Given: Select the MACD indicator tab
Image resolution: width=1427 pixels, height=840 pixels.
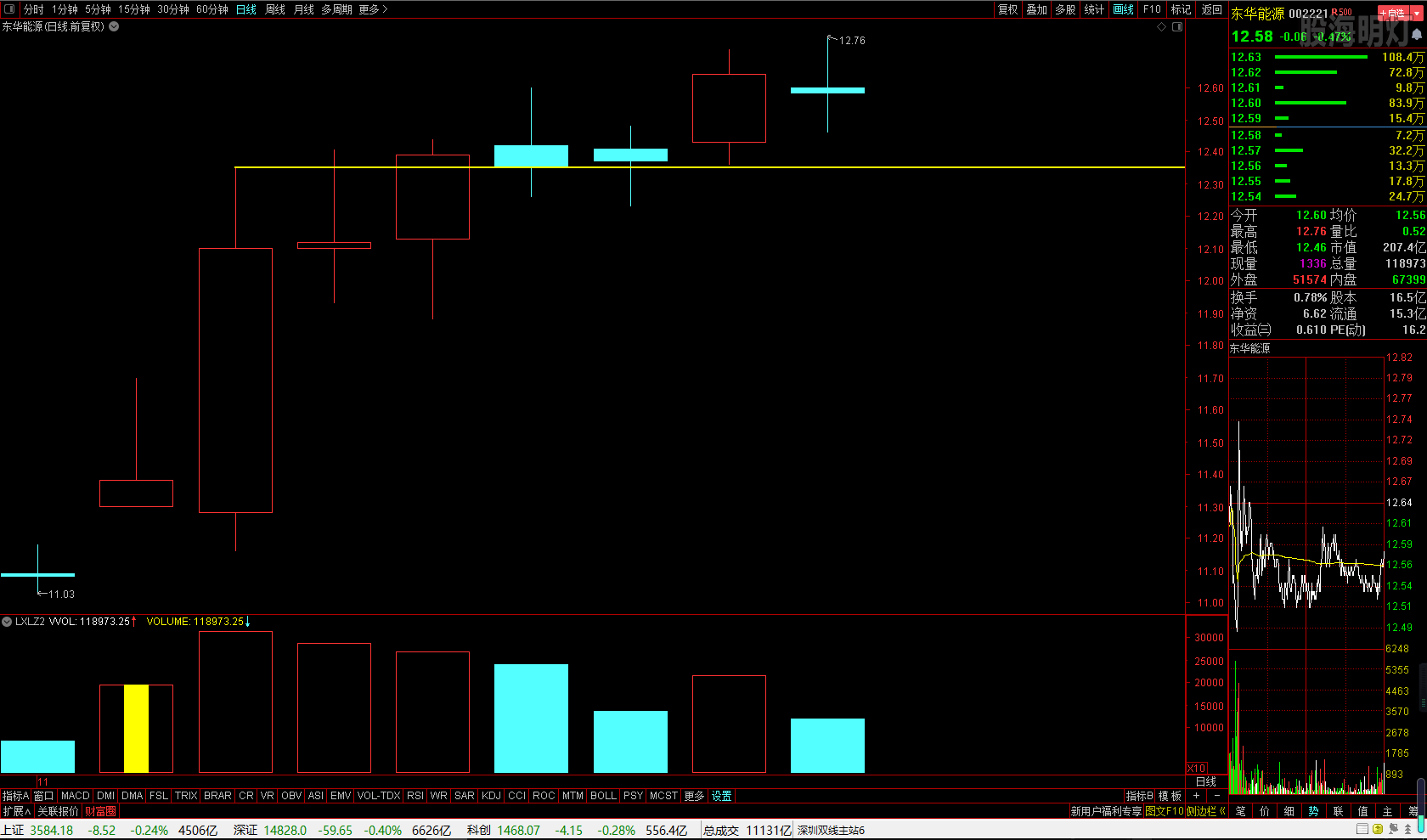Looking at the screenshot, I should click(75, 796).
